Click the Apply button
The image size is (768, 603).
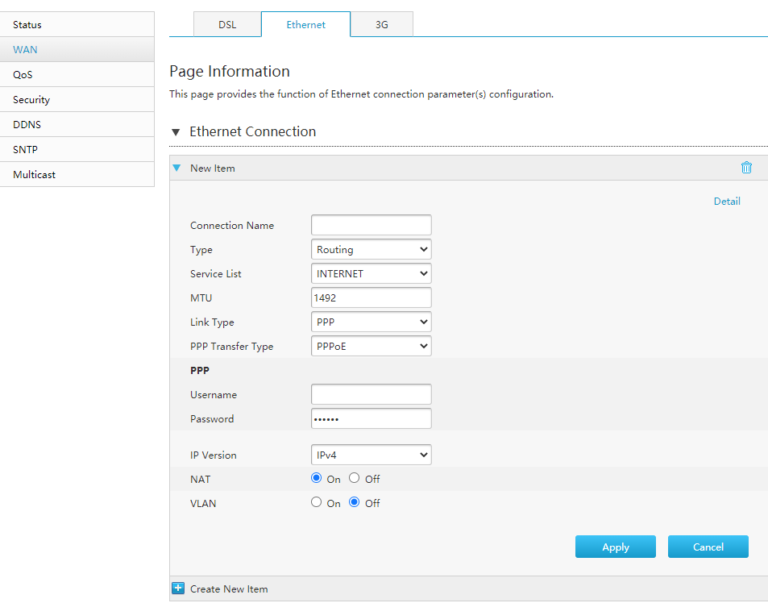click(615, 547)
